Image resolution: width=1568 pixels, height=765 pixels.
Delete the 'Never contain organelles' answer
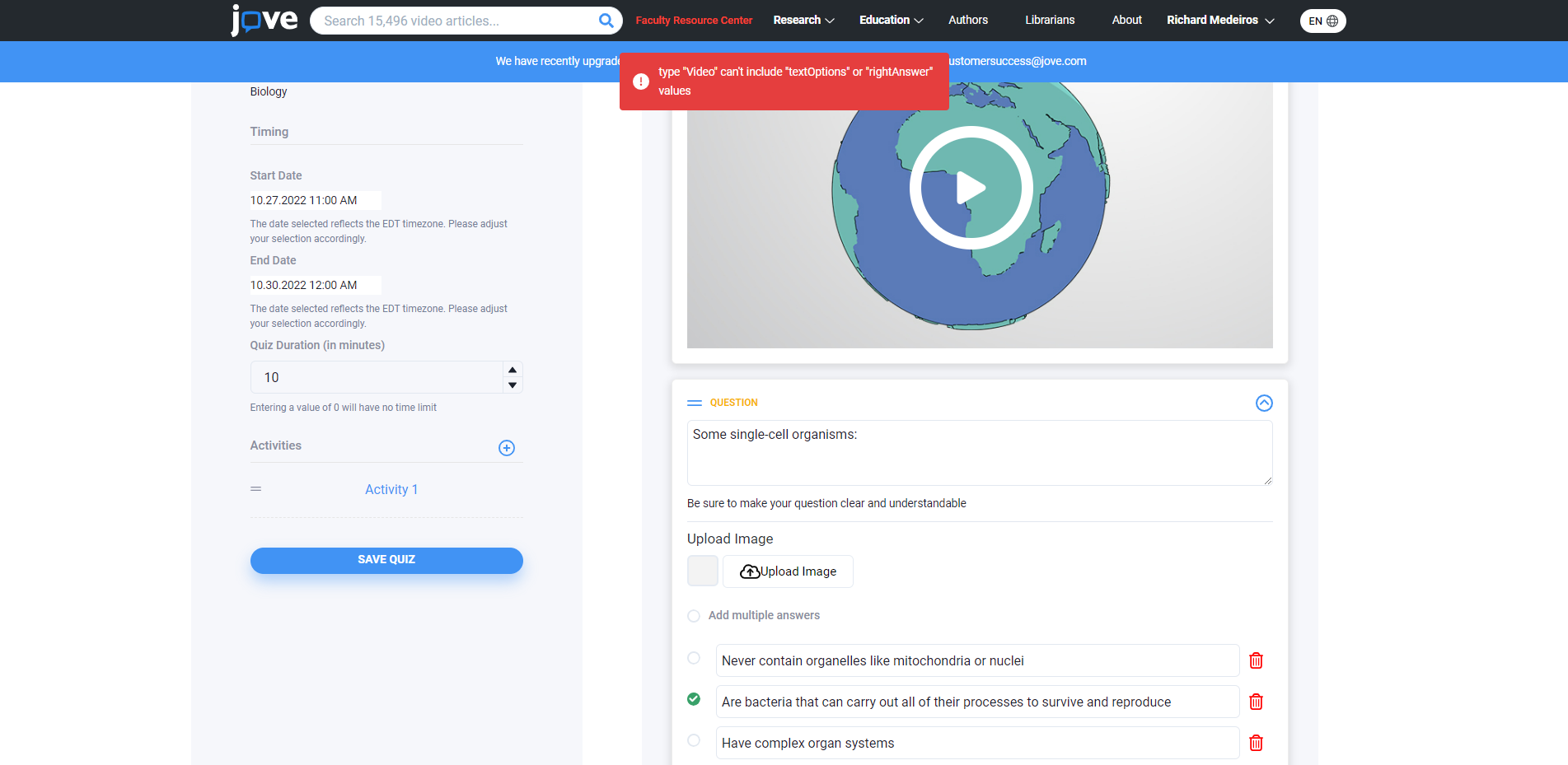pos(1256,660)
